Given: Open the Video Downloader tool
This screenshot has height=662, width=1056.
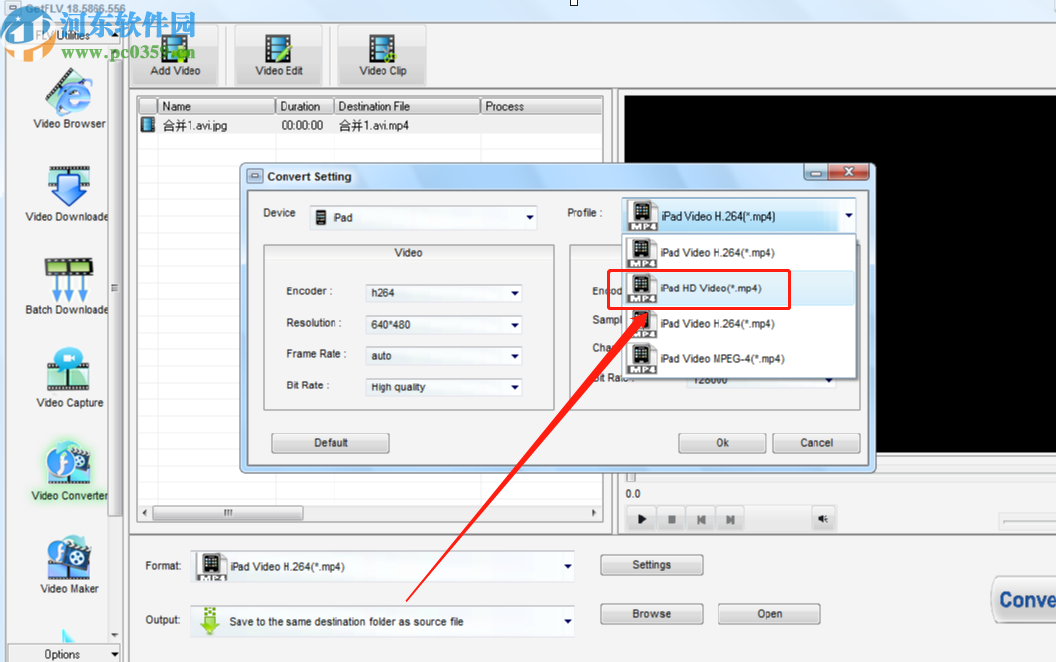Looking at the screenshot, I should coord(67,193).
